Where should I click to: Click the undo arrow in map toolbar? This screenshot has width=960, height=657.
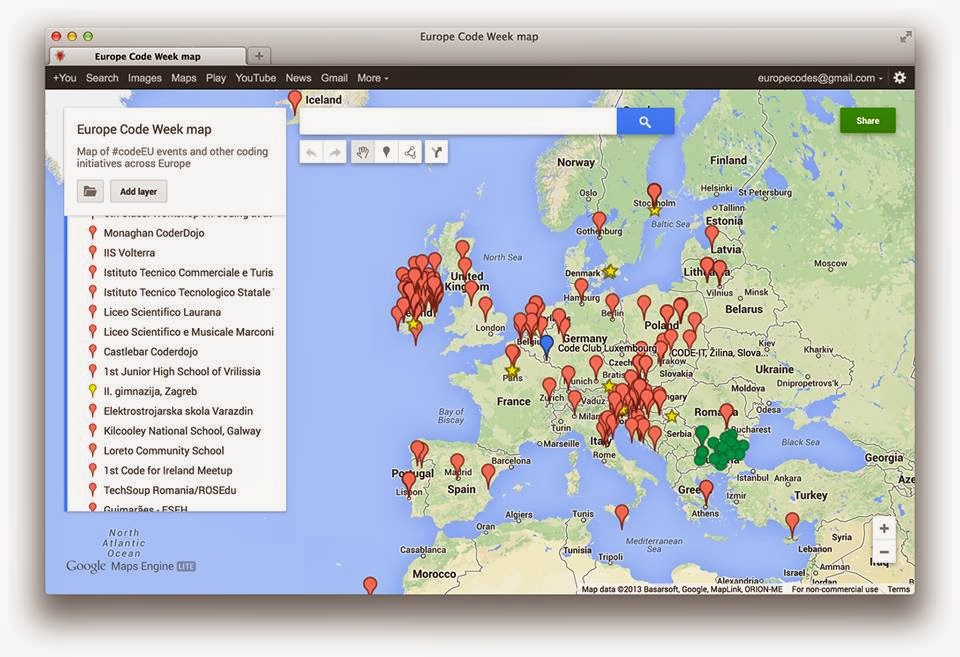pos(311,152)
